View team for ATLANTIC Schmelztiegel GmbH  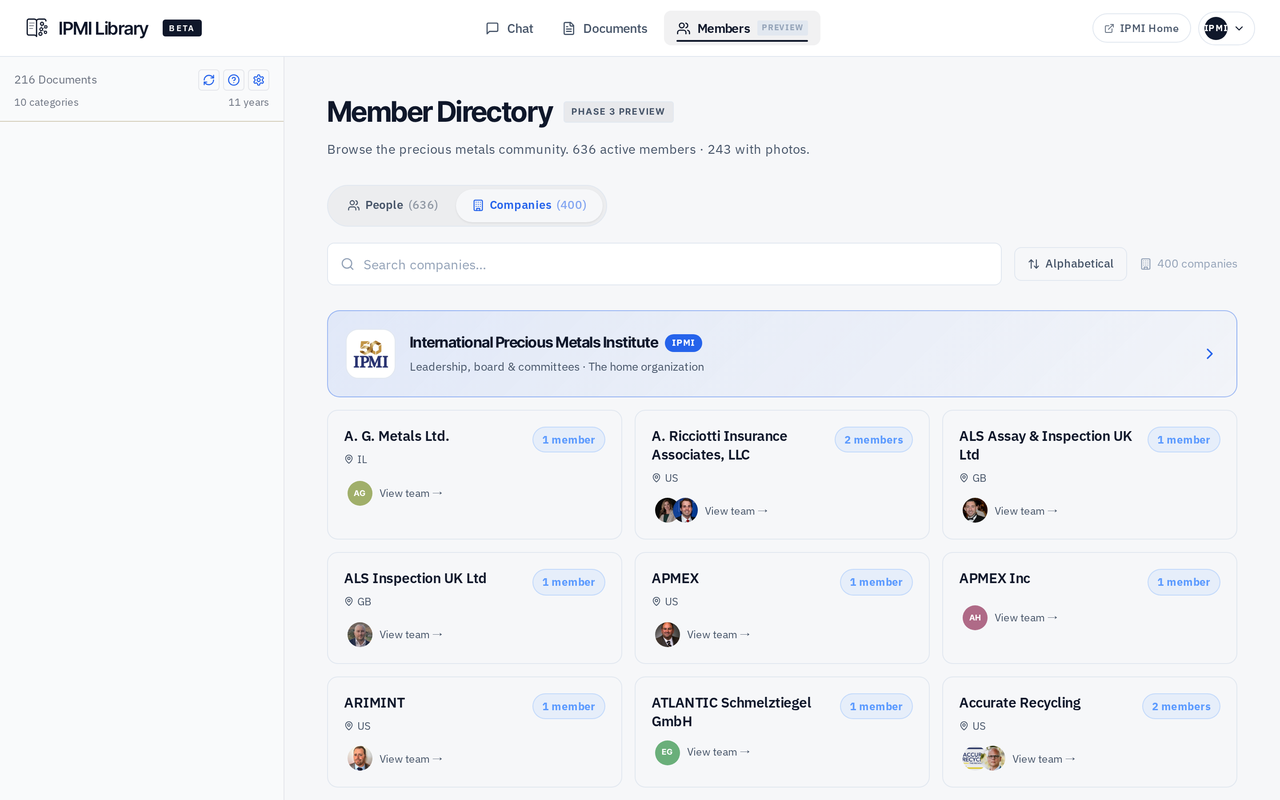coord(718,752)
